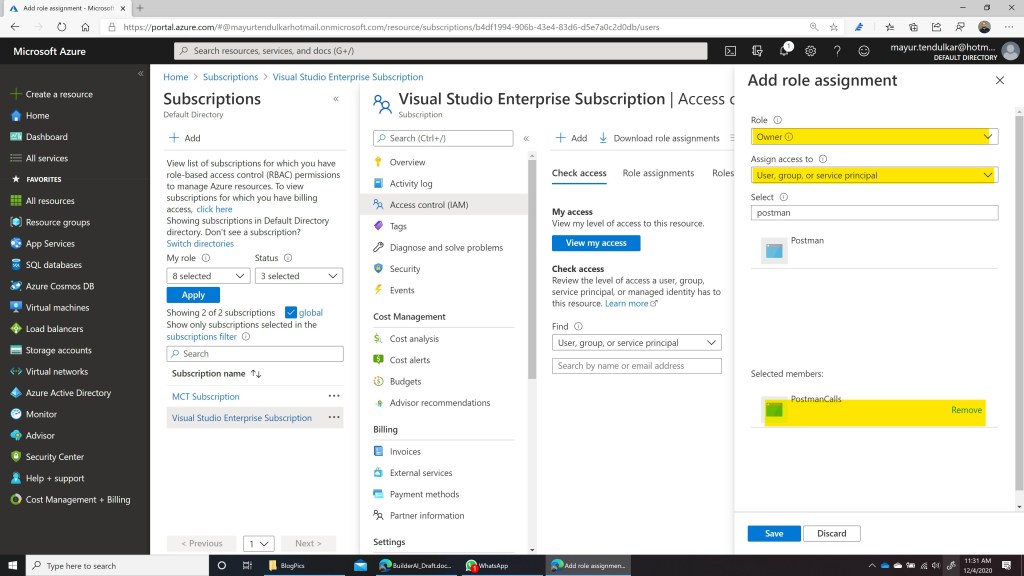Click Save to confirm role assignment
Image resolution: width=1024 pixels, height=576 pixels.
click(x=774, y=533)
